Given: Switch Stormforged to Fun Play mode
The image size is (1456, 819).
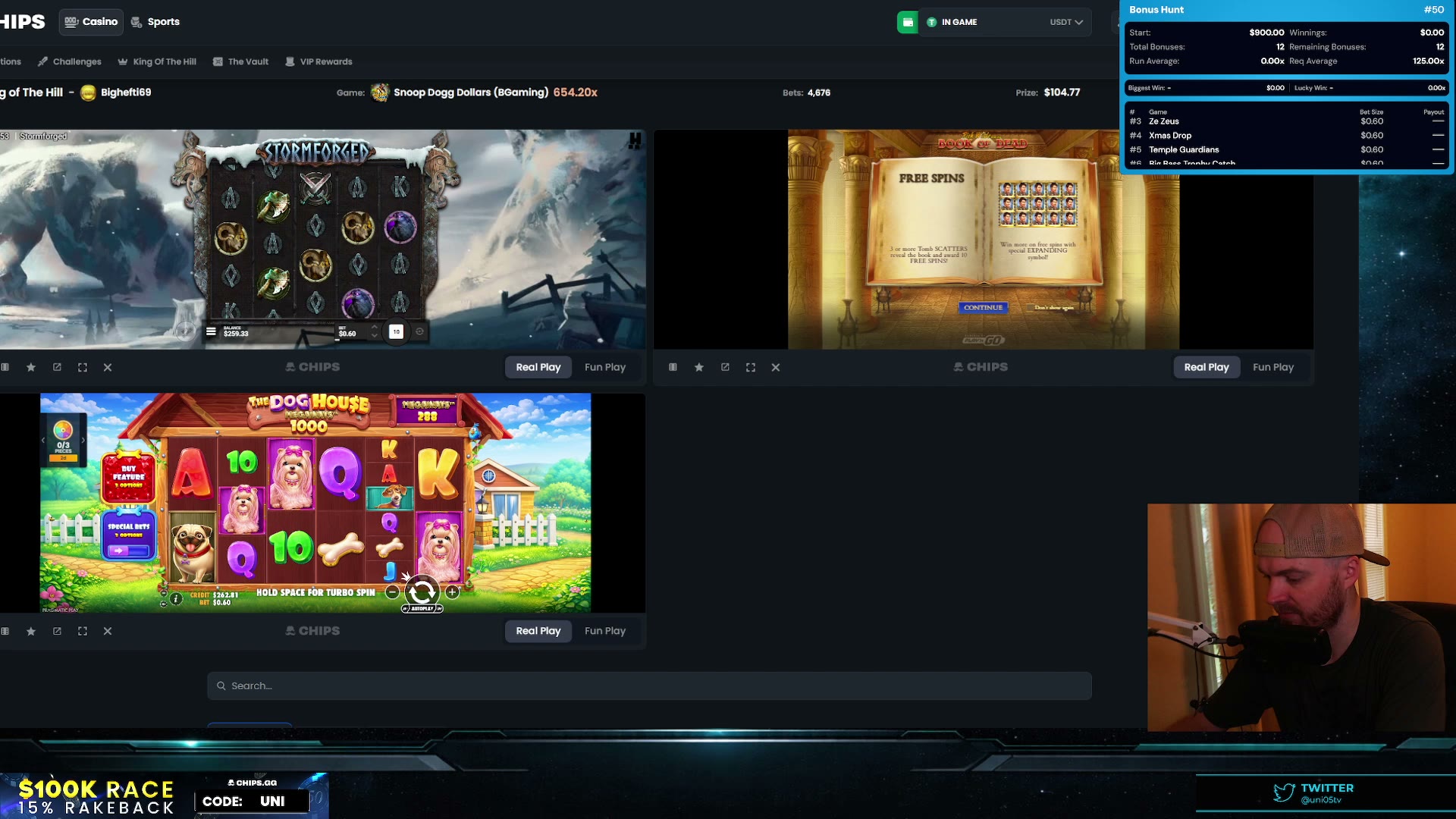Looking at the screenshot, I should (605, 367).
